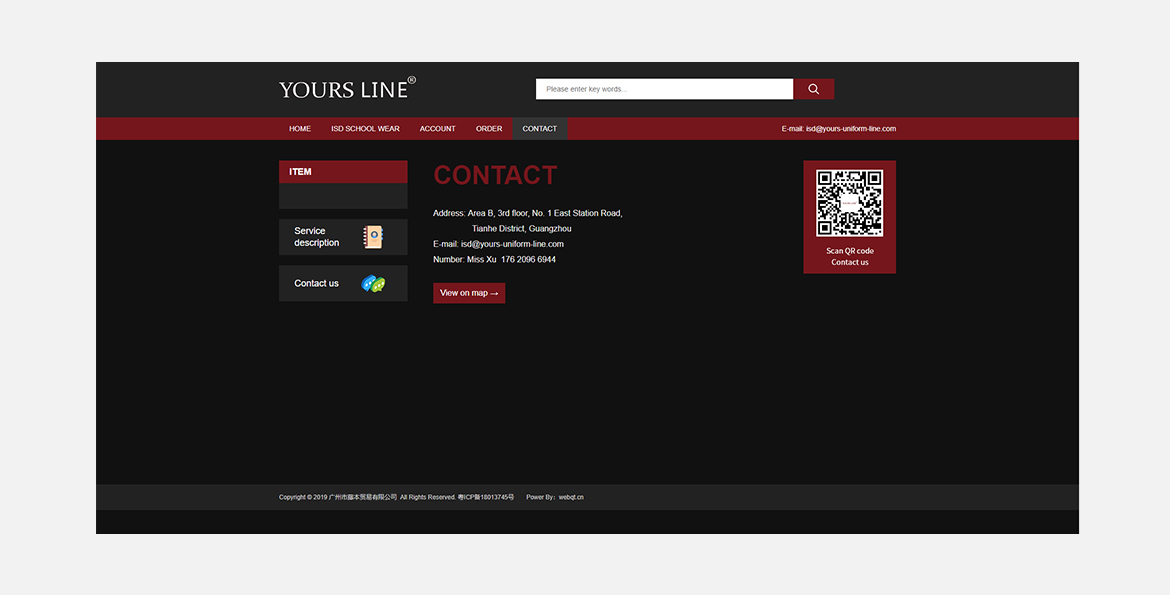
Task: Click the QR code image
Action: pos(849,203)
